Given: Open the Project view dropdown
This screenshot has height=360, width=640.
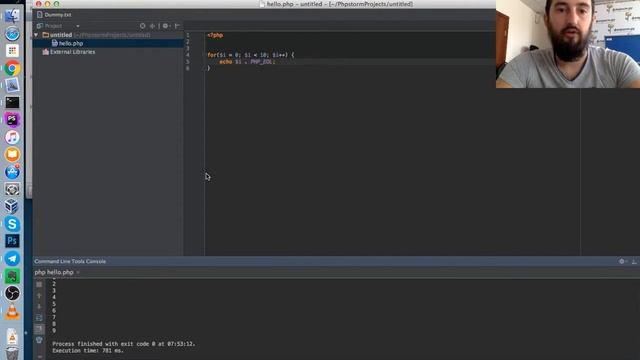Looking at the screenshot, I should (x=78, y=26).
